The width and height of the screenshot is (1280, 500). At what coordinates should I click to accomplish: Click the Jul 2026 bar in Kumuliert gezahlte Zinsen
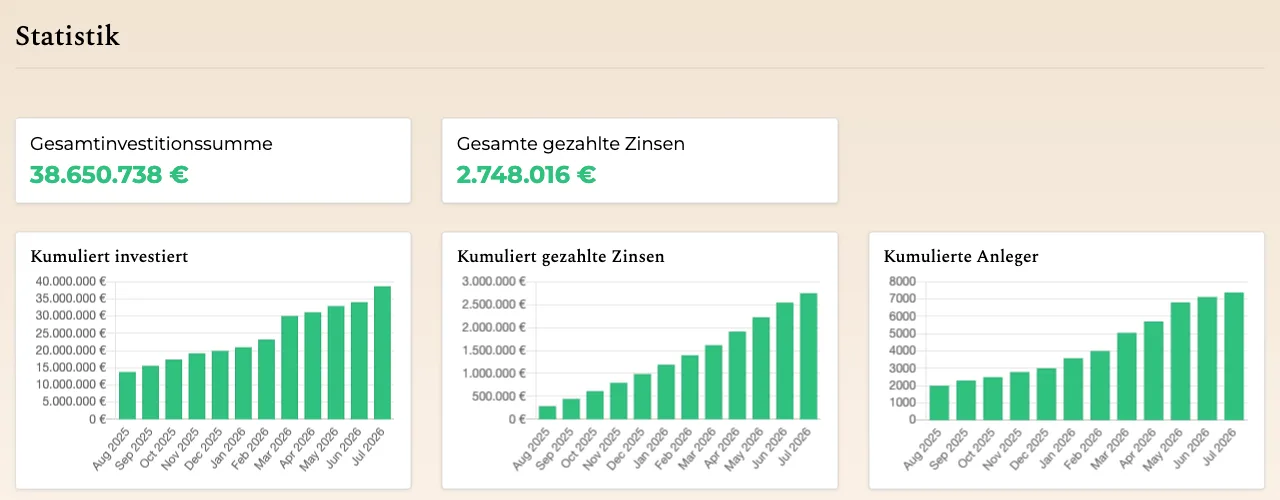808,356
